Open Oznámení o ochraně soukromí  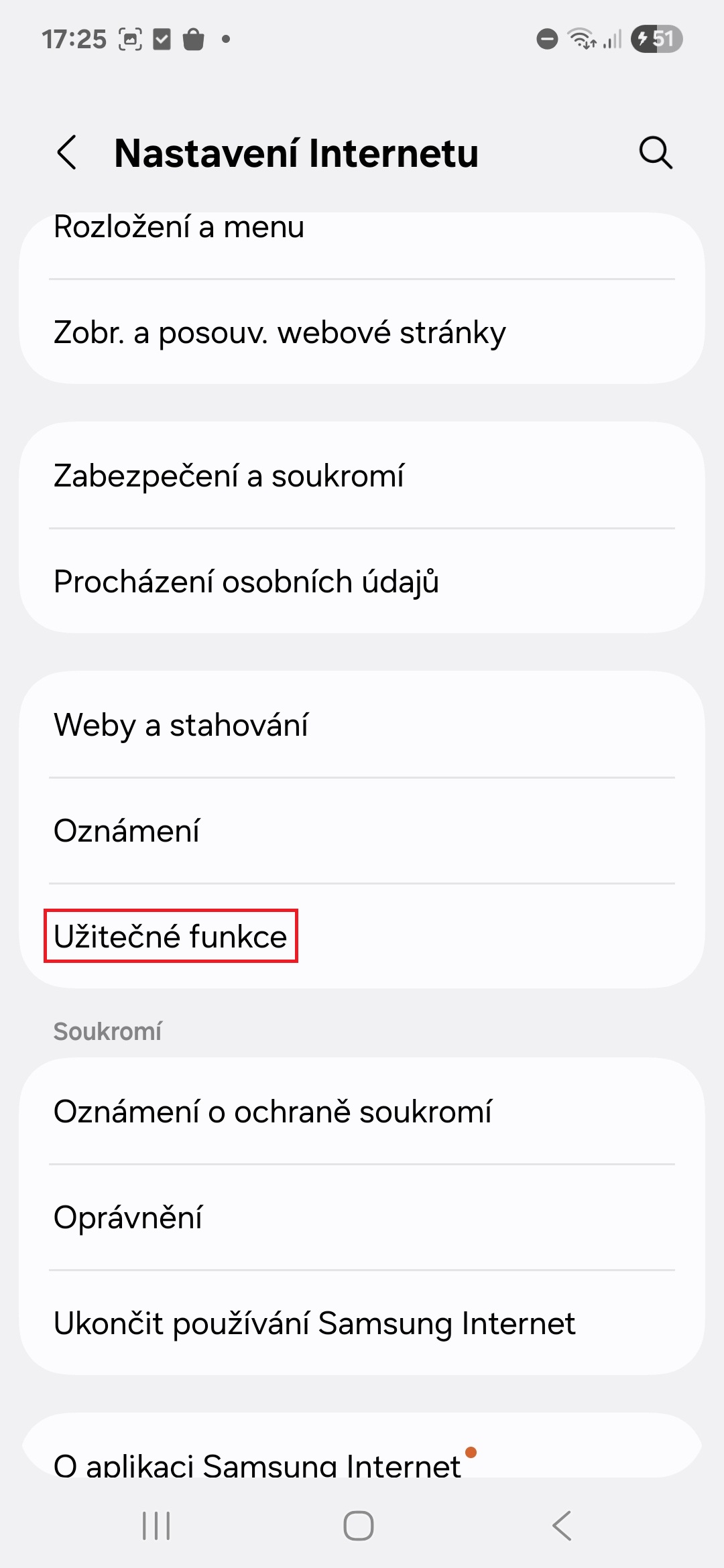tap(362, 1111)
